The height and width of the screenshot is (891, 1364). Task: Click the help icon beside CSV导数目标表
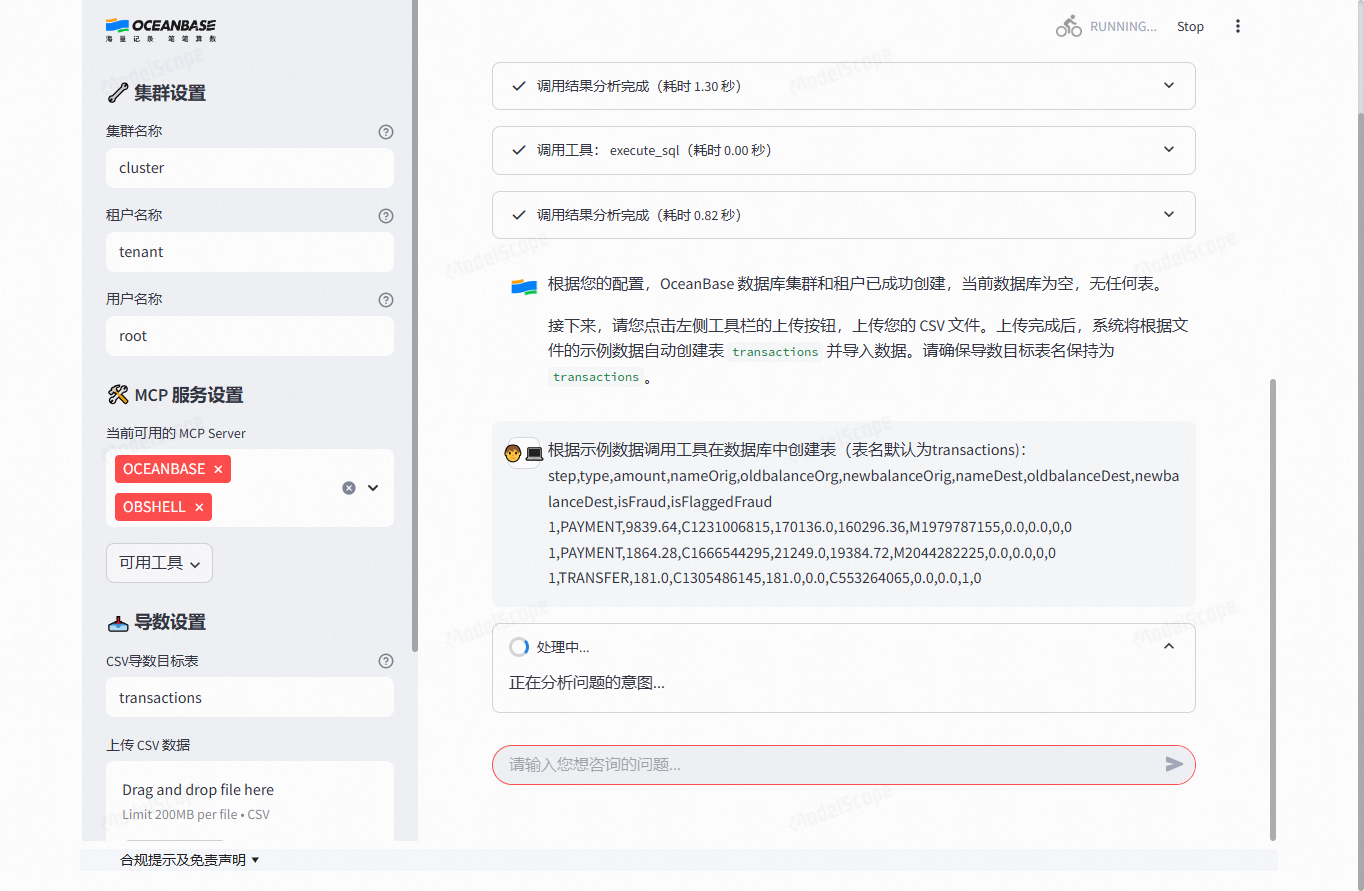coord(386,661)
